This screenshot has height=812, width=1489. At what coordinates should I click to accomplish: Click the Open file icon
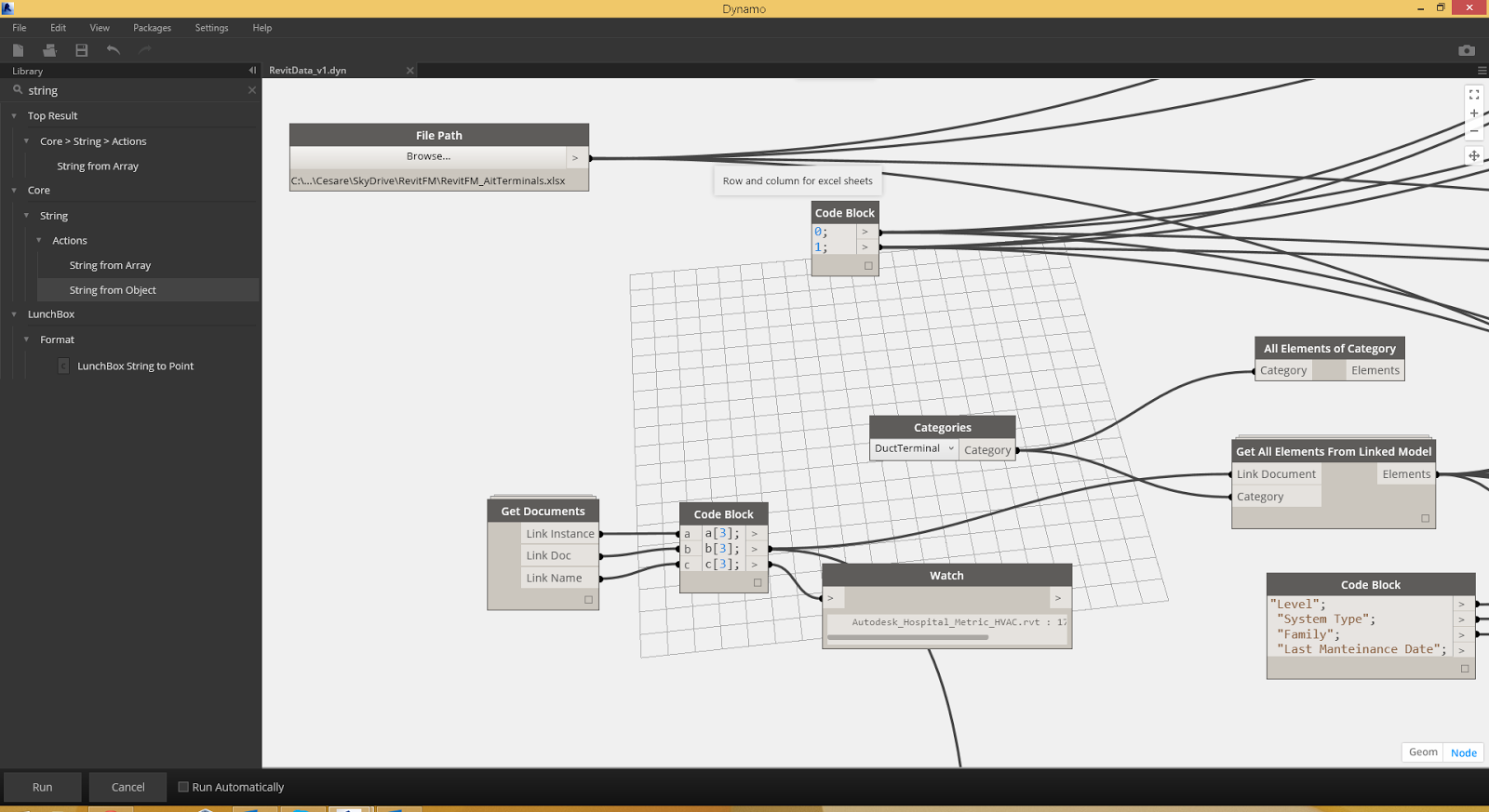[x=49, y=50]
